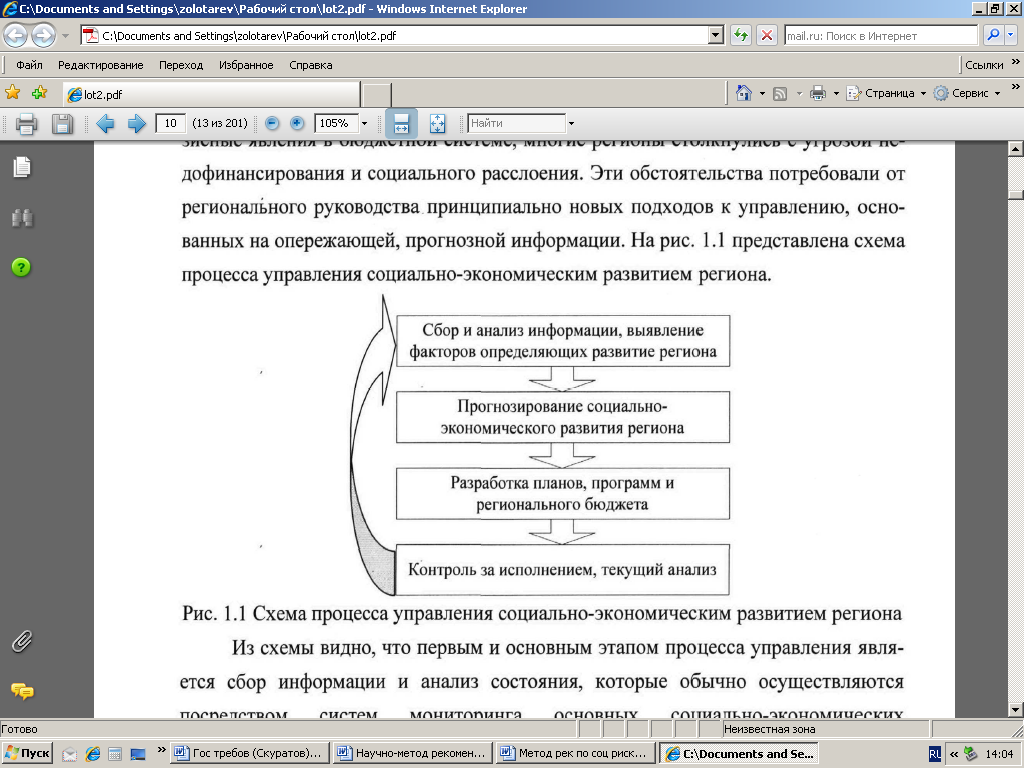This screenshot has height=768, width=1024.
Task: Click the 14:04 system clock
Action: pyautogui.click(x=1000, y=754)
